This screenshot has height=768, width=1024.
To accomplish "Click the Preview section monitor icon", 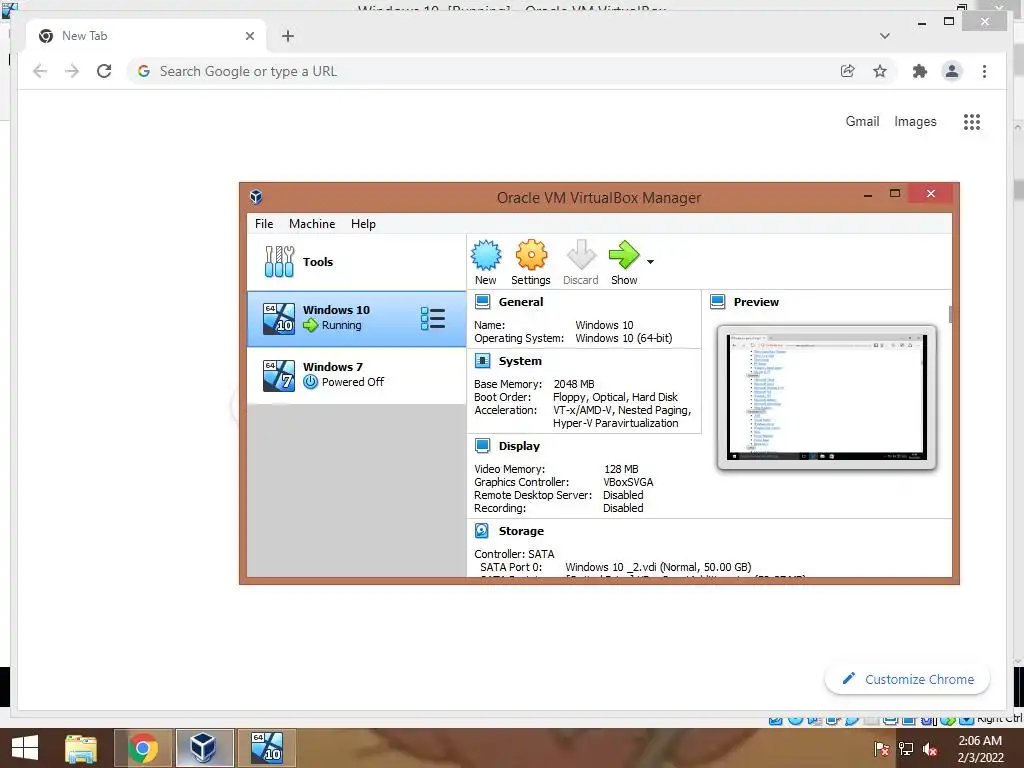I will pyautogui.click(x=718, y=302).
